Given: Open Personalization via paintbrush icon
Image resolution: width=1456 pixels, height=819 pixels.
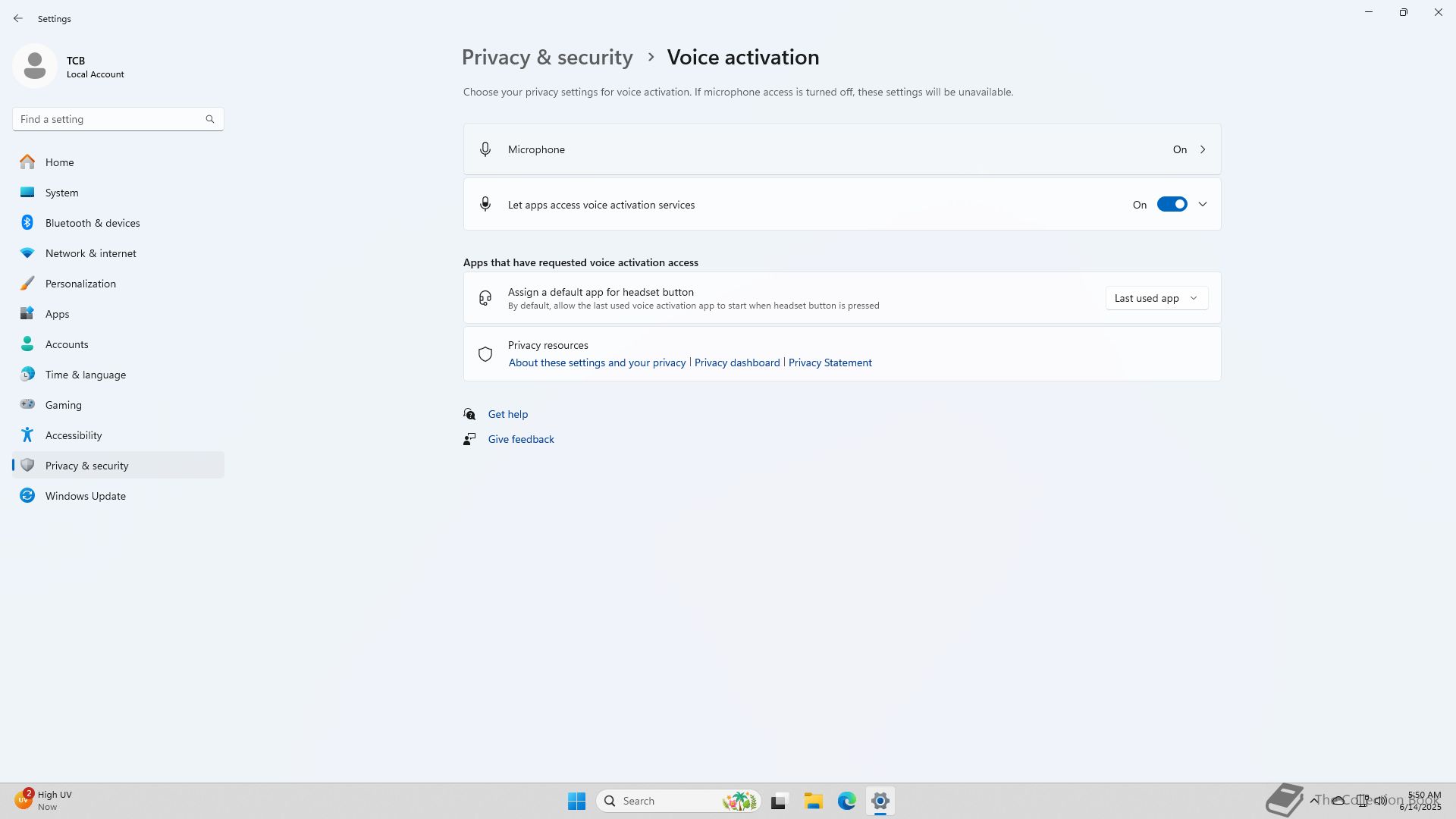Looking at the screenshot, I should [x=27, y=284].
